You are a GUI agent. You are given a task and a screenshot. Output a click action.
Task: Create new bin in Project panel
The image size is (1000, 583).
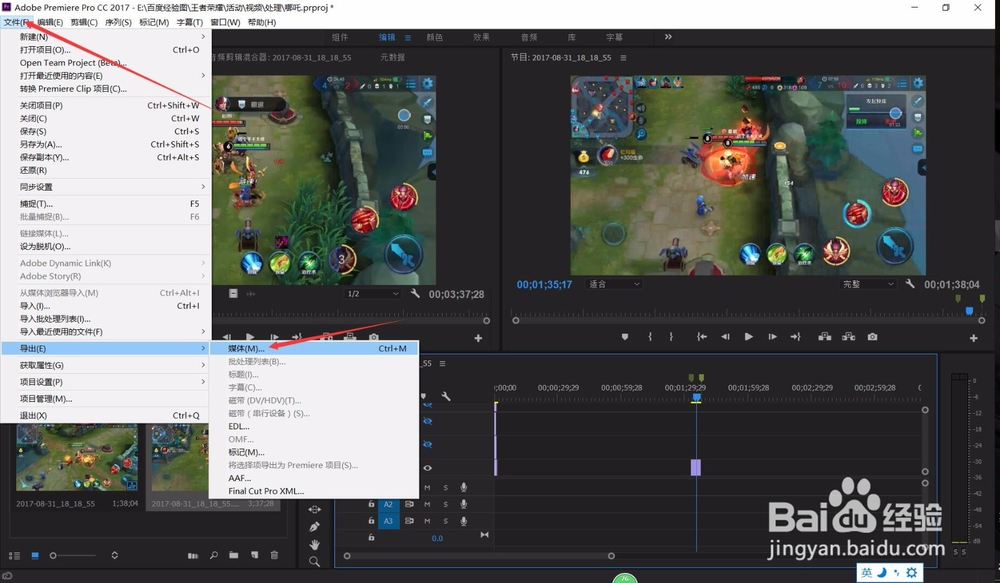pyautogui.click(x=233, y=556)
